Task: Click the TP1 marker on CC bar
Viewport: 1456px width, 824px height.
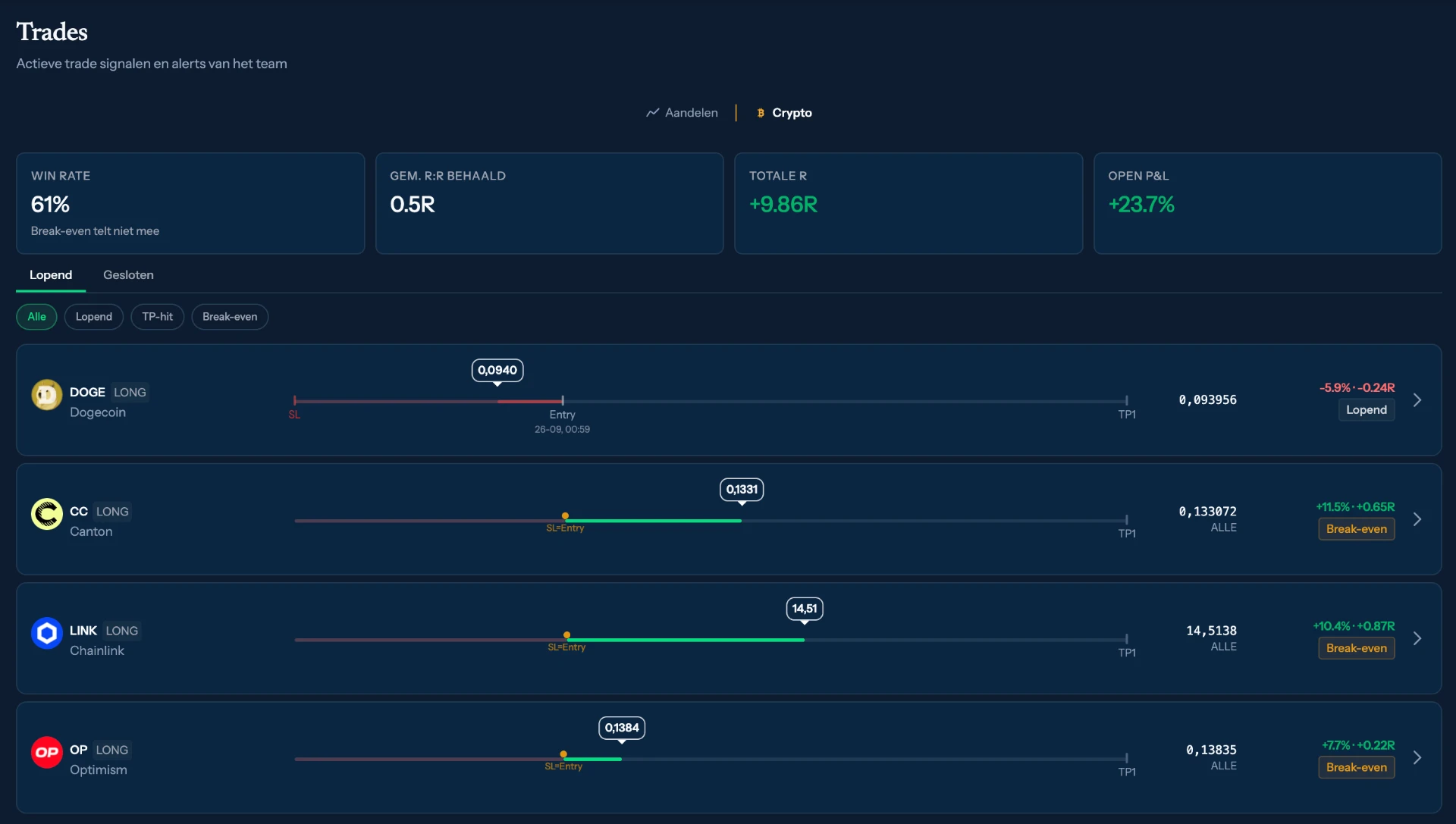Action: [x=1127, y=520]
